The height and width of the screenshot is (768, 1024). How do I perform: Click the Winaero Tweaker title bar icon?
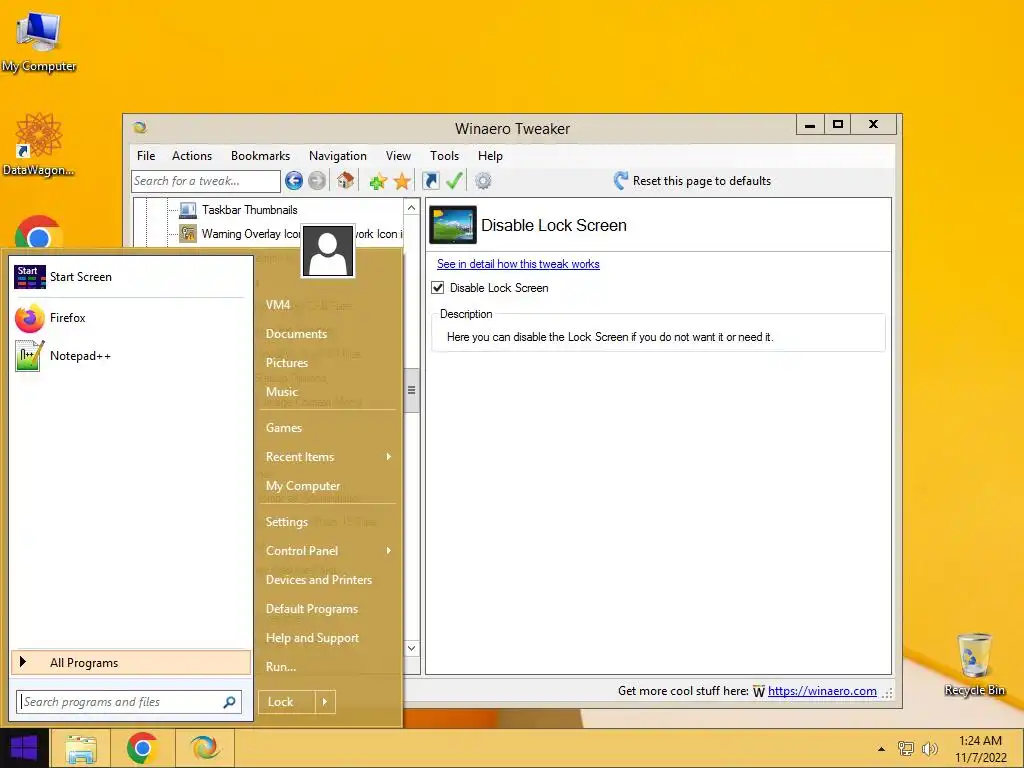click(140, 127)
